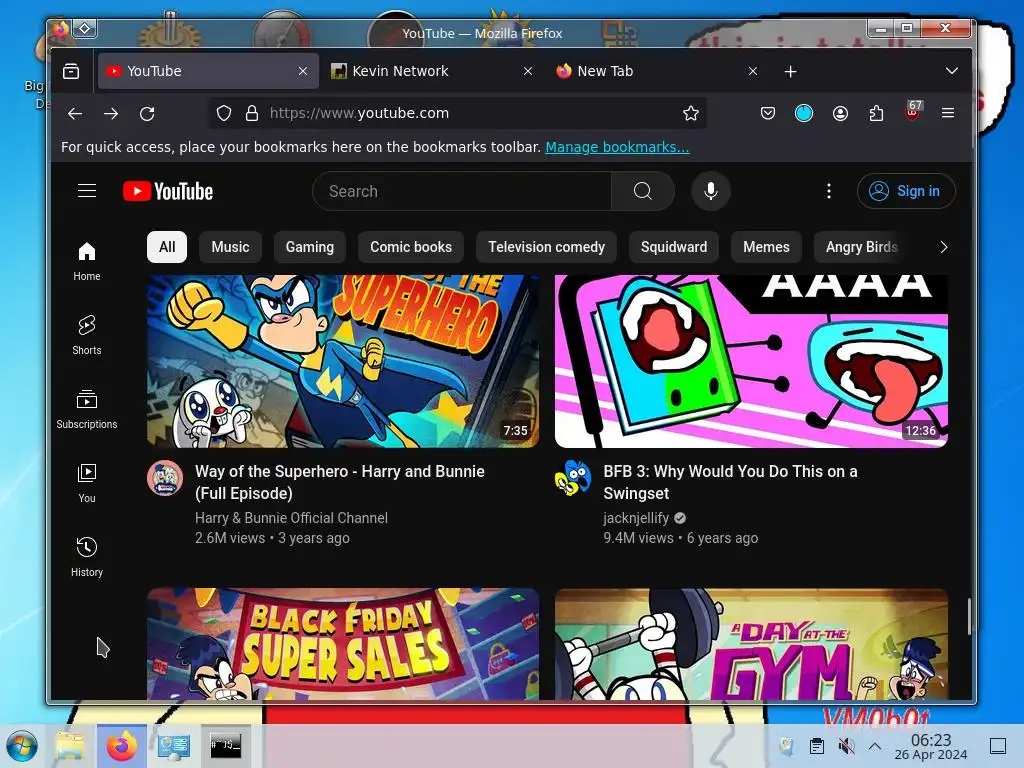Select the YouTube tab

click(197, 71)
